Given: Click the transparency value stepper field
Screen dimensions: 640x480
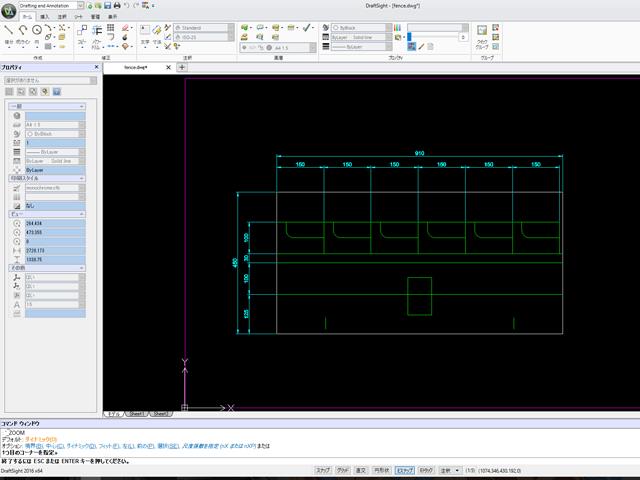Looking at the screenshot, I should (x=463, y=37).
